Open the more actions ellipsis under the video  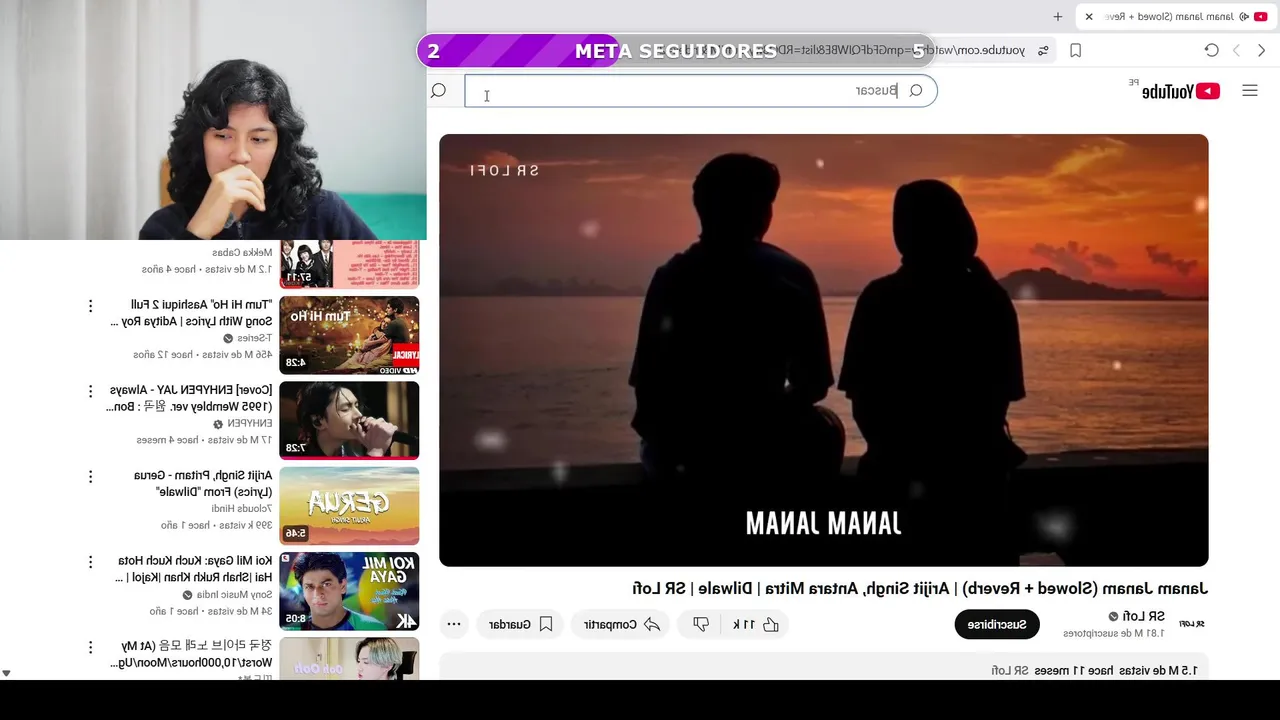pos(453,625)
